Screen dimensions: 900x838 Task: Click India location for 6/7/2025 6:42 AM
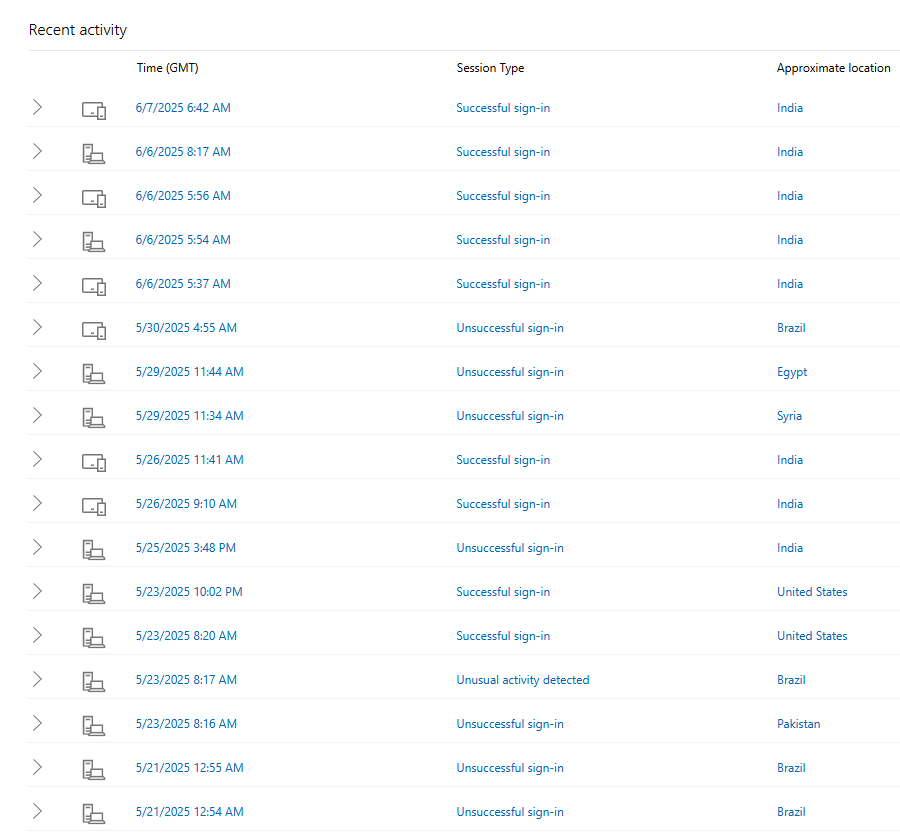click(x=790, y=108)
